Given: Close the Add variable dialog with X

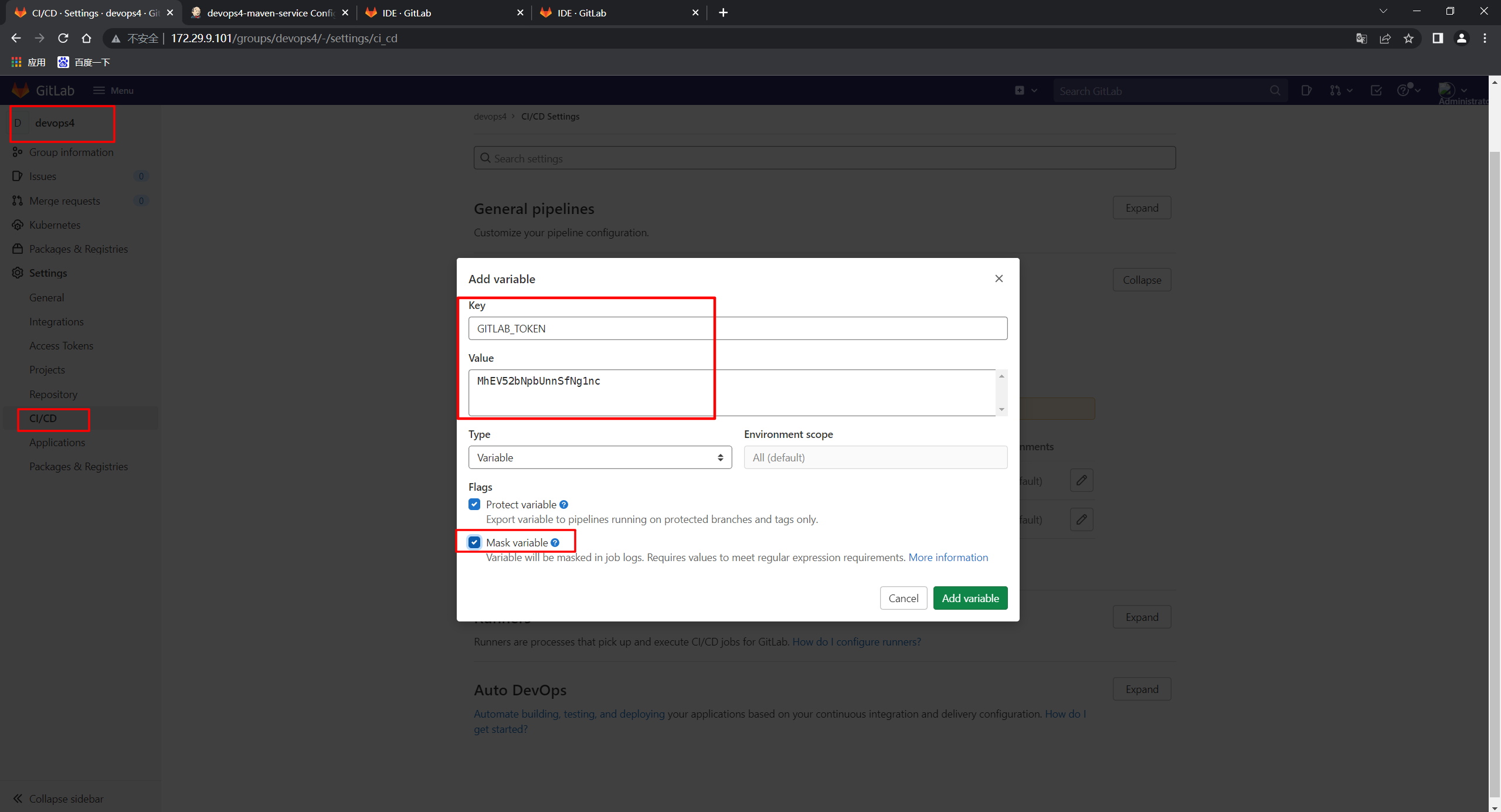Looking at the screenshot, I should pos(999,278).
